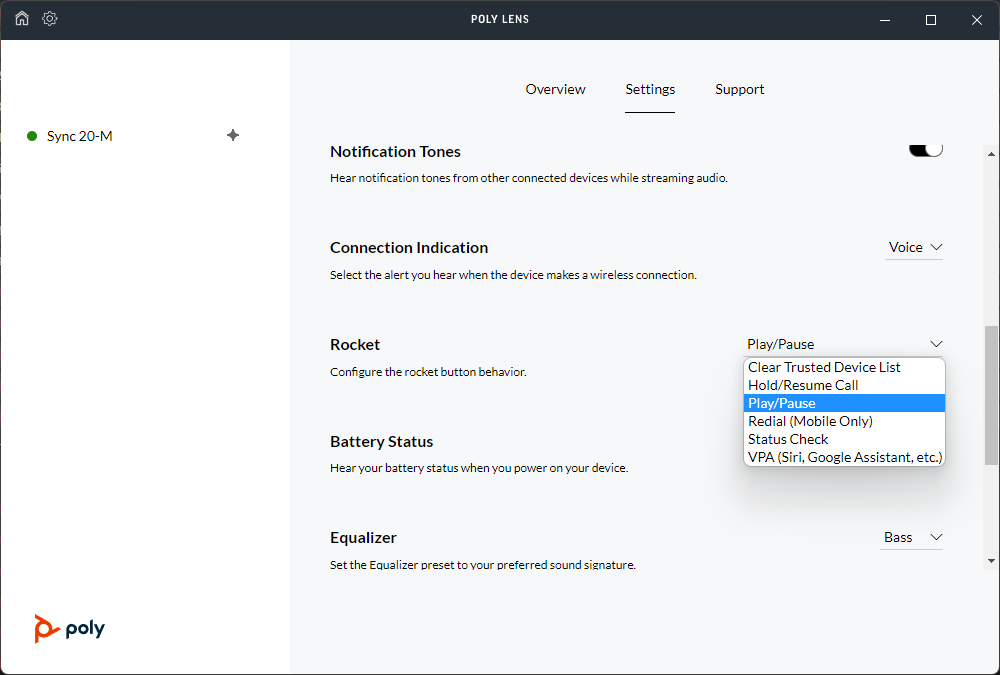Click the Poly logo at bottom left
The height and width of the screenshot is (675, 1000).
[69, 628]
